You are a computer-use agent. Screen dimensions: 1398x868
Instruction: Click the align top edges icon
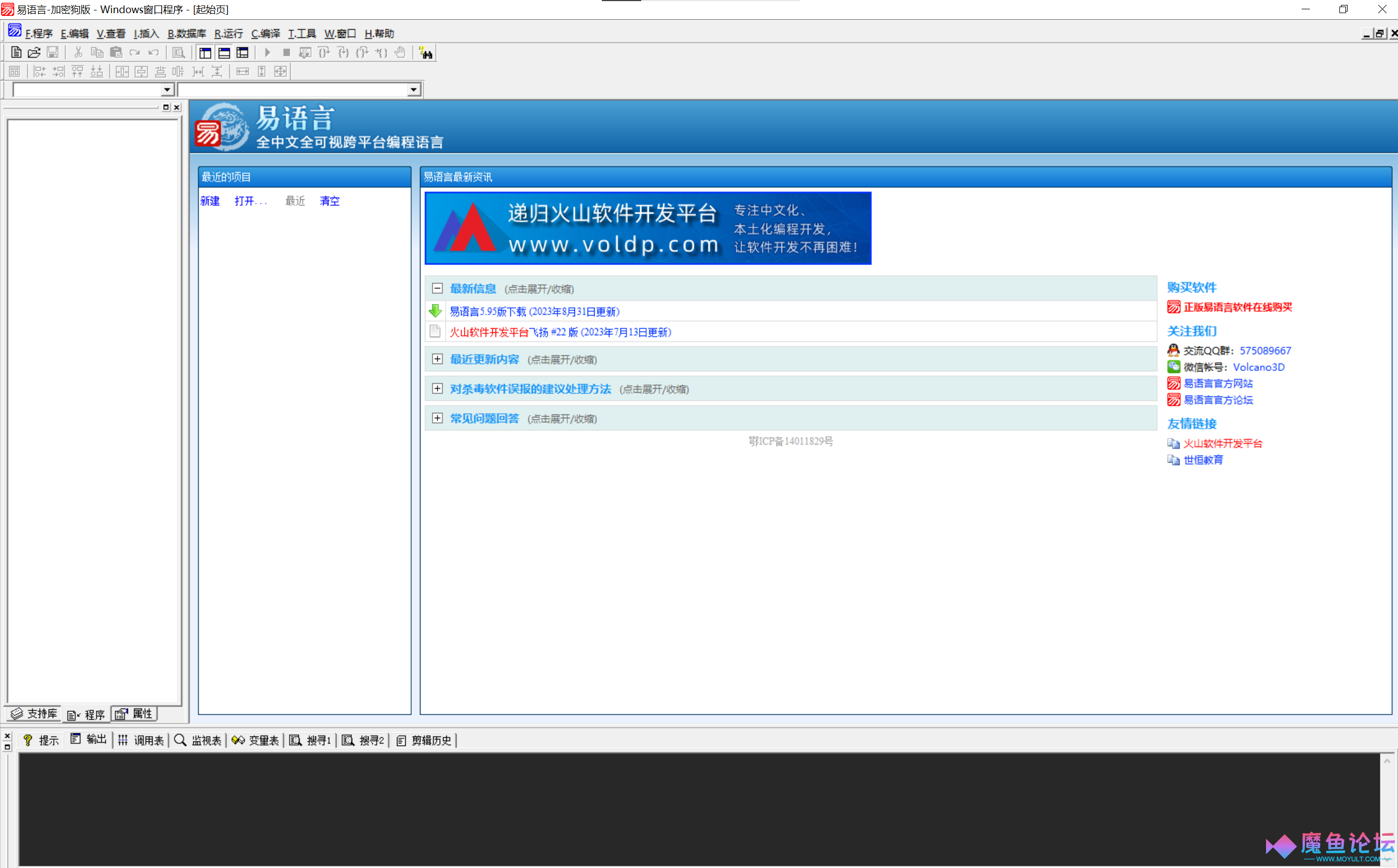point(77,71)
